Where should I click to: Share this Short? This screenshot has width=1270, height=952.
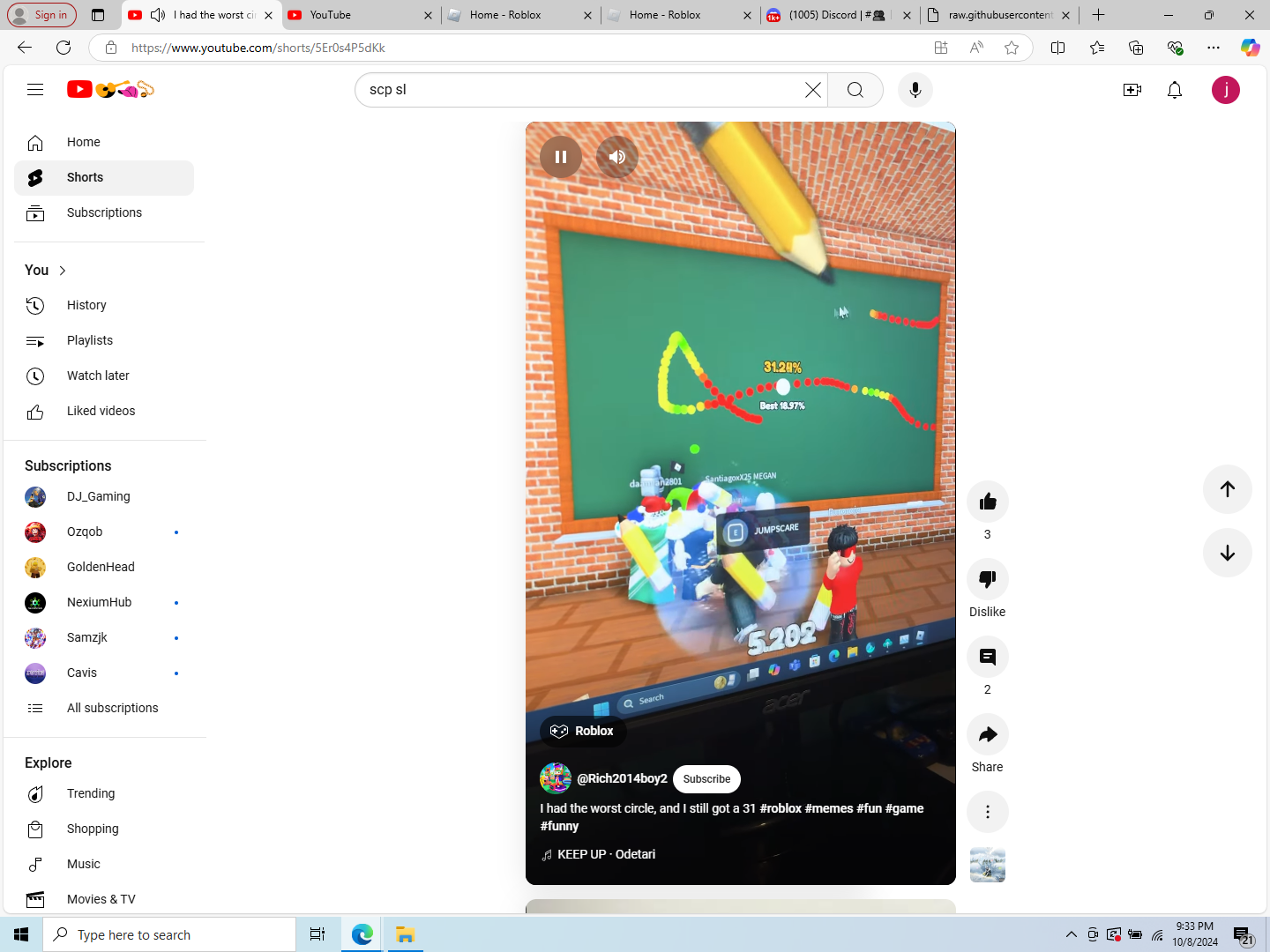point(988,734)
